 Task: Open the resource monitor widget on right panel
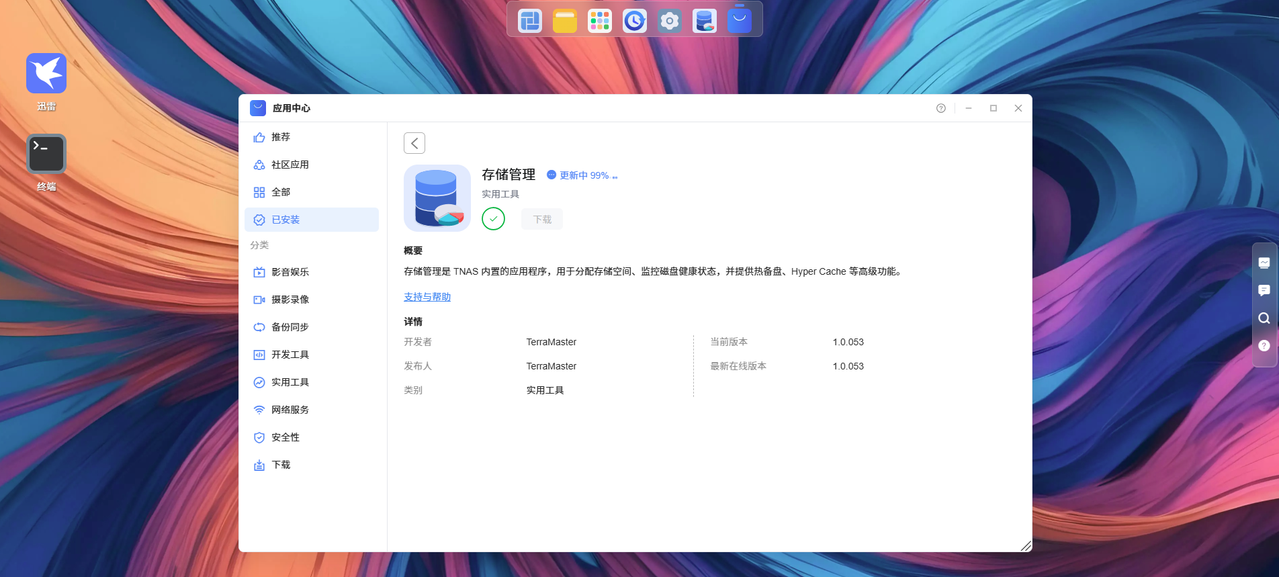click(x=1264, y=262)
